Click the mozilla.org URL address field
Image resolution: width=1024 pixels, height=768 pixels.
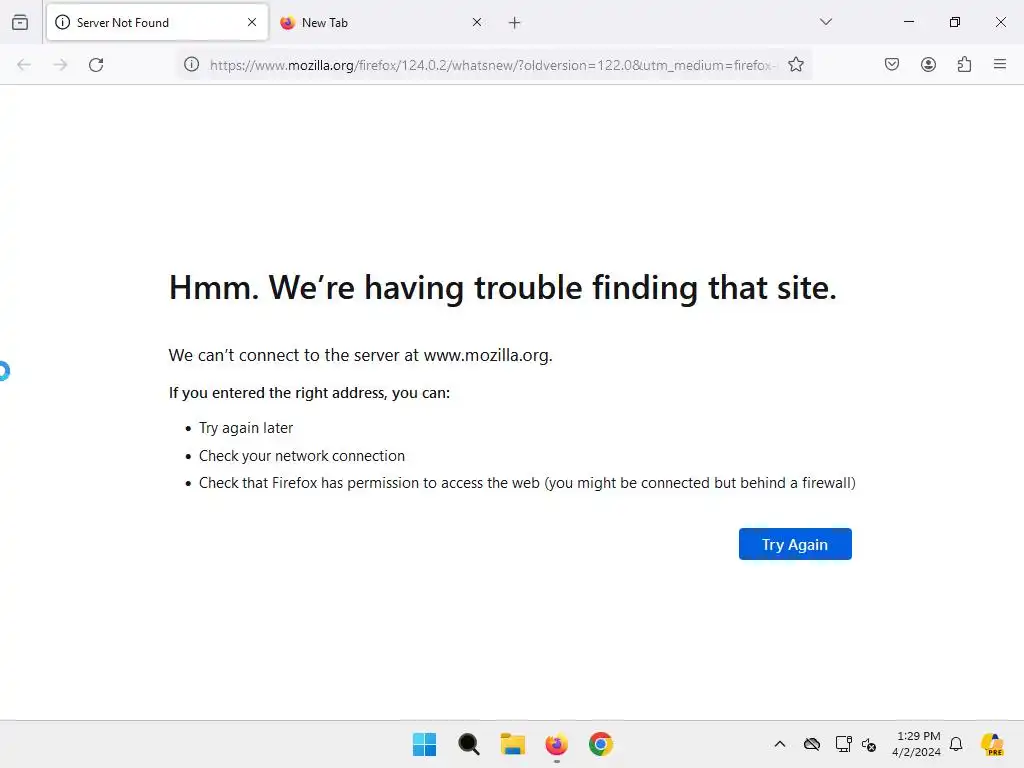492,65
